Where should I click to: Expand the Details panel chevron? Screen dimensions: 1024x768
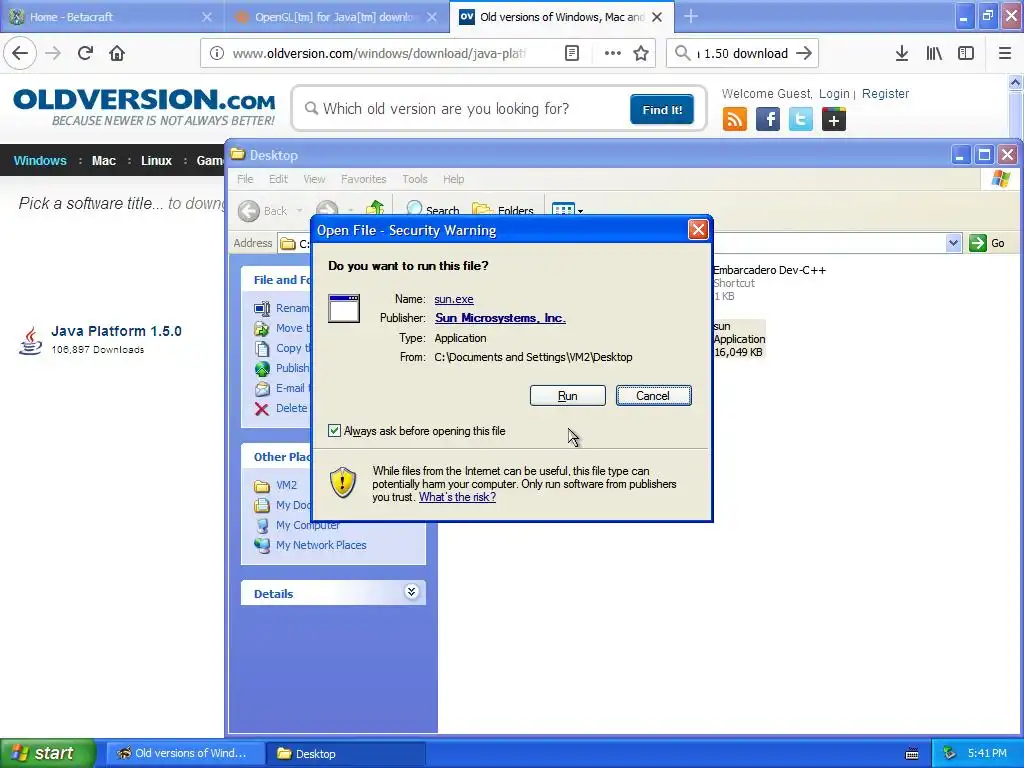coord(411,592)
